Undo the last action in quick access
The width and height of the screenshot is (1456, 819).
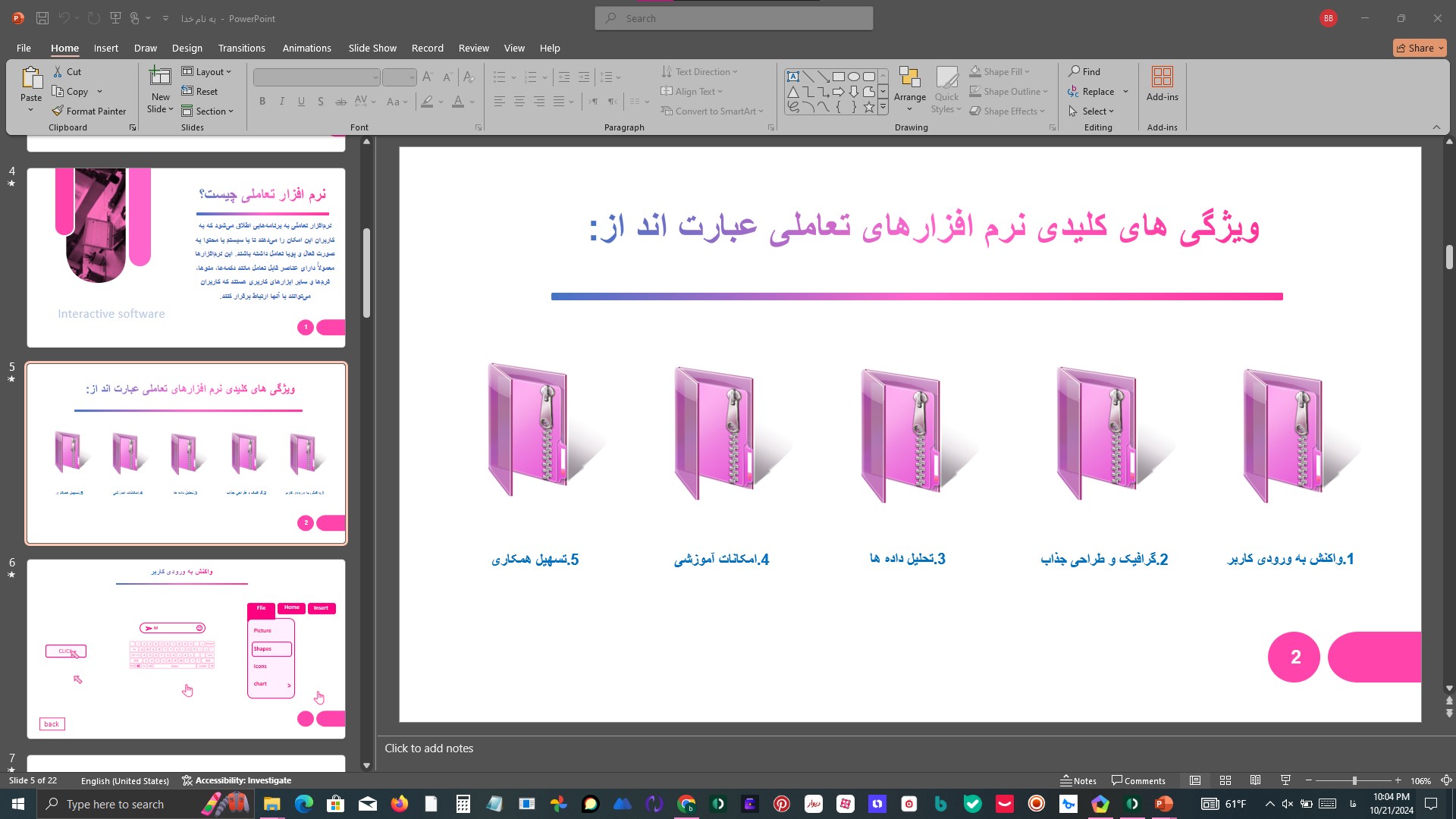(64, 18)
